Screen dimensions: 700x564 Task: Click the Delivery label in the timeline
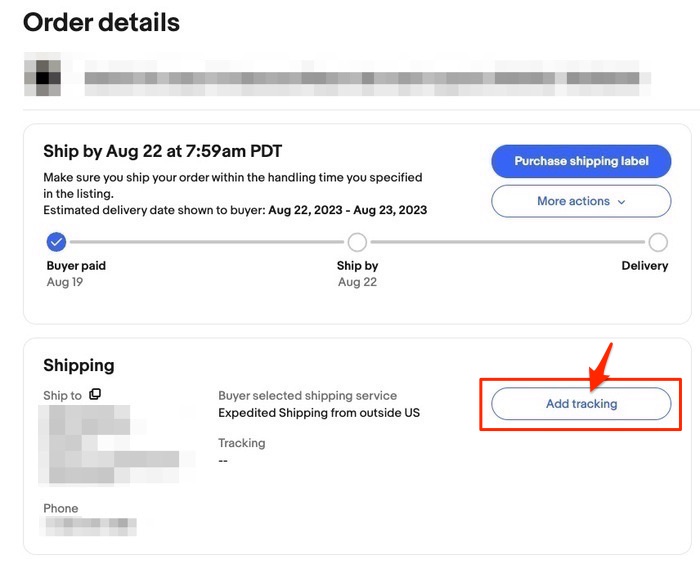pos(644,266)
